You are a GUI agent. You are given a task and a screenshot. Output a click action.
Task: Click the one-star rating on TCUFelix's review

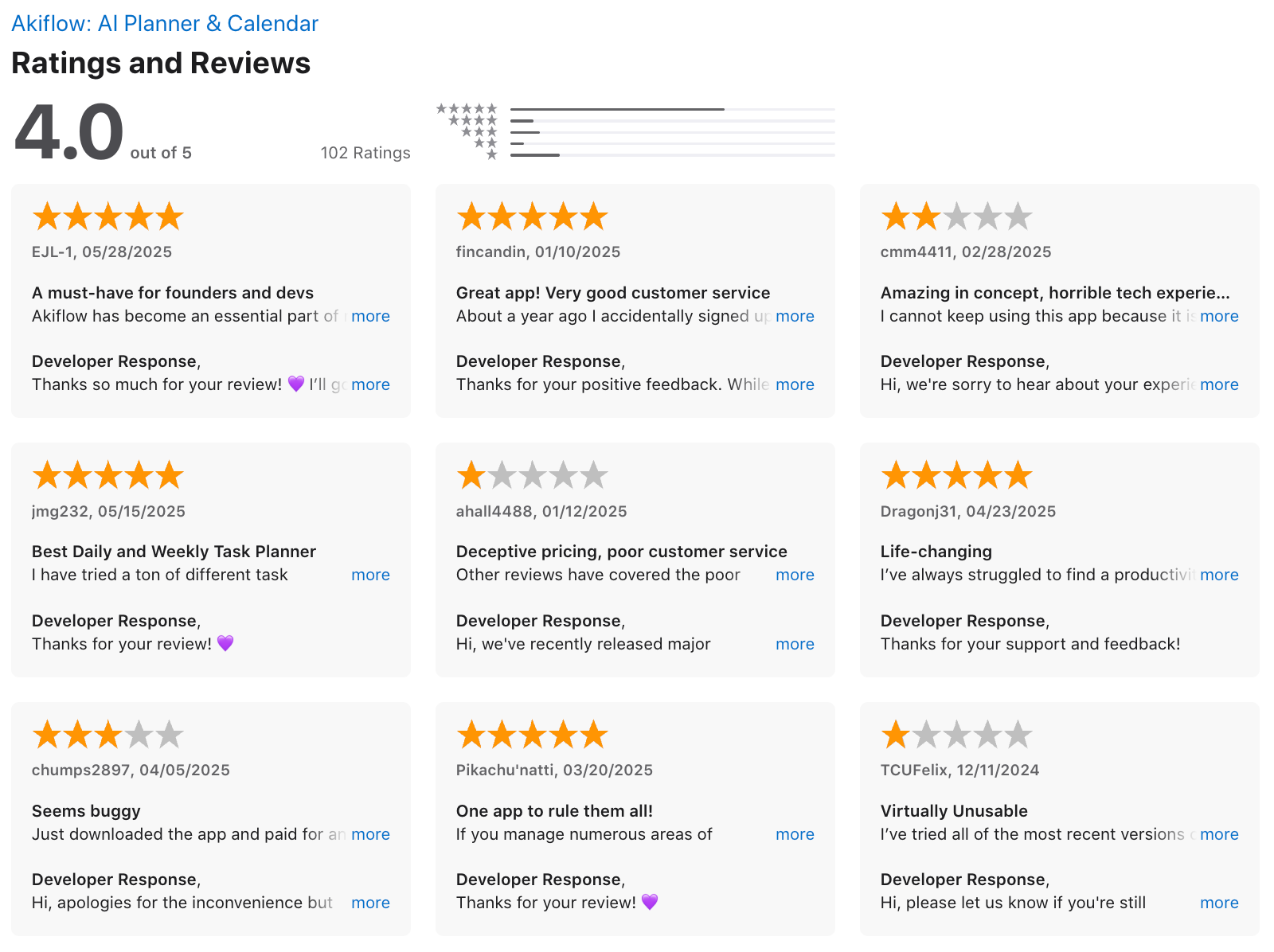[x=956, y=735]
